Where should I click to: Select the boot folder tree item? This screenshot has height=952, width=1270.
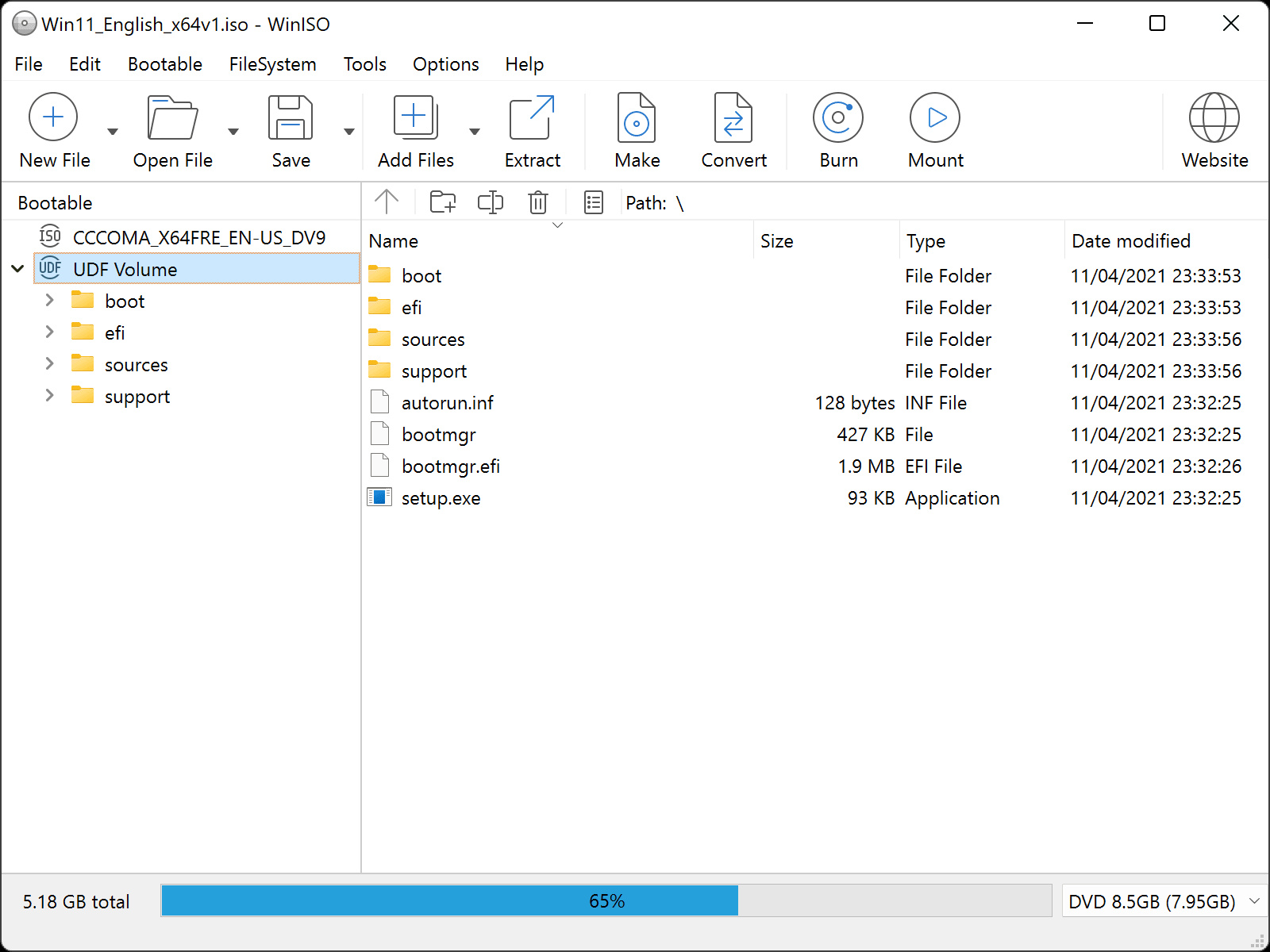click(125, 301)
